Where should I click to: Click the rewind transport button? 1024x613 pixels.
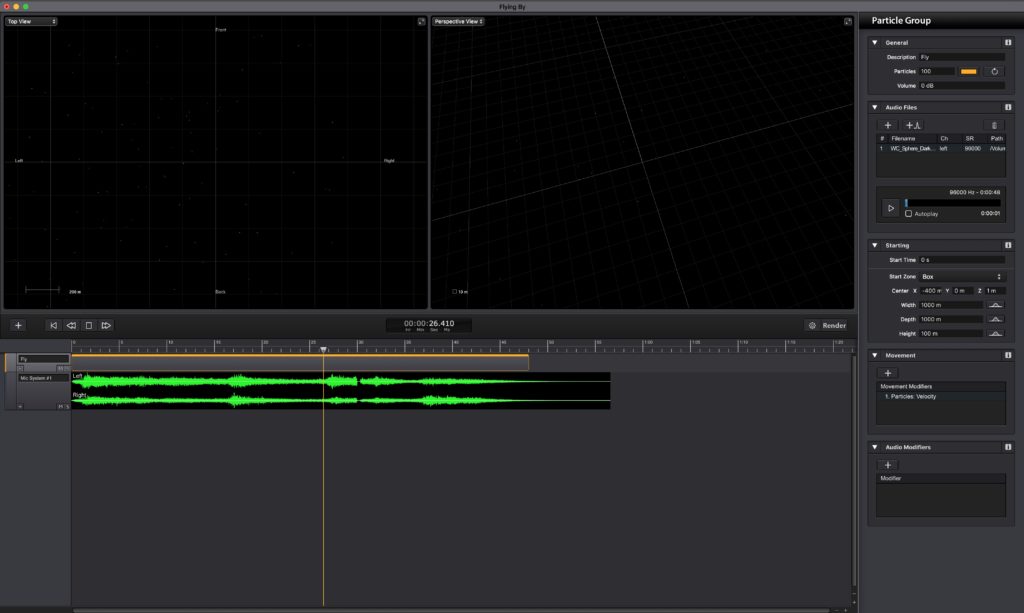pos(71,325)
